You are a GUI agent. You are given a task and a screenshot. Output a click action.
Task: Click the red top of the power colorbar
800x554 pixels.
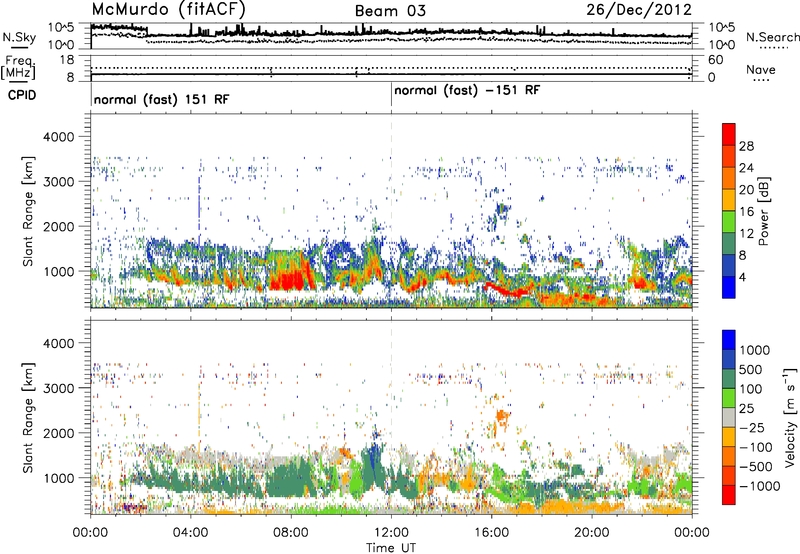click(x=729, y=134)
